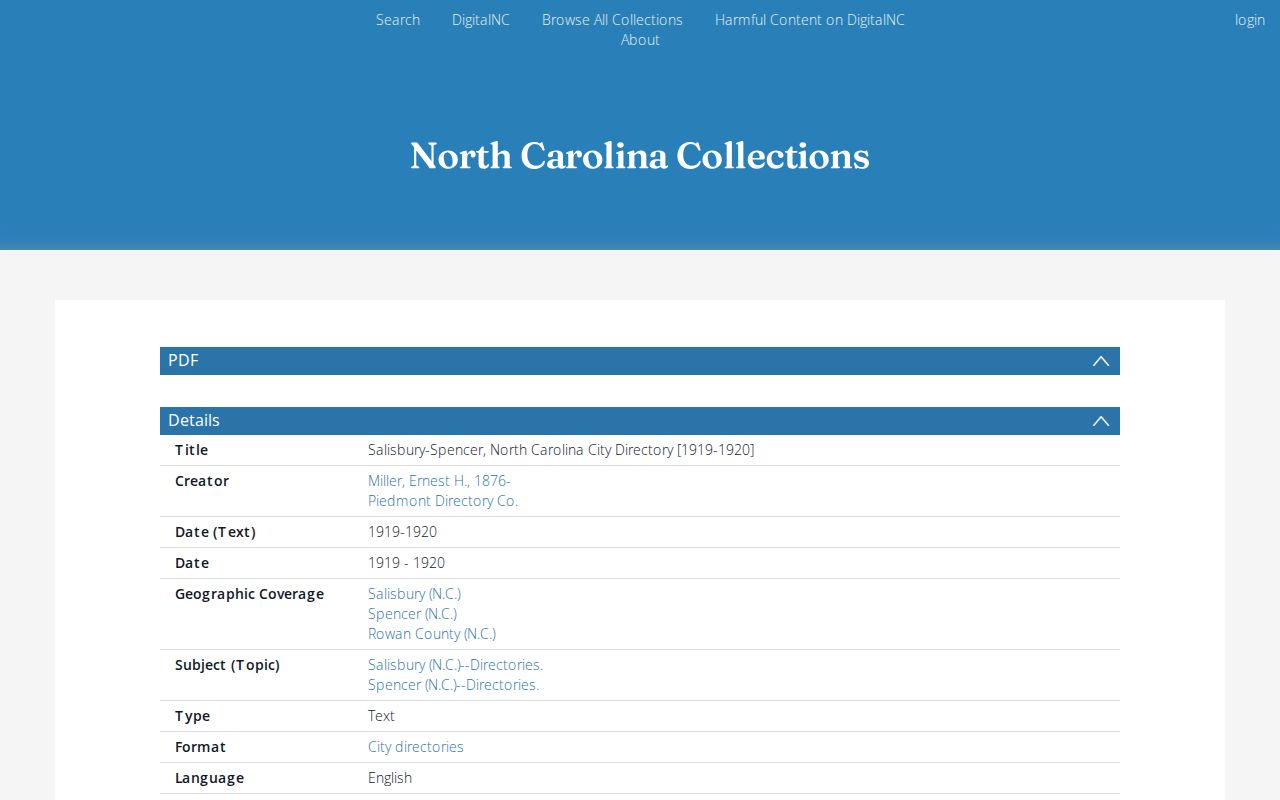Open Salisbury (N.C.)--Directories. subject link
This screenshot has width=1280, height=800.
pyautogui.click(x=455, y=665)
